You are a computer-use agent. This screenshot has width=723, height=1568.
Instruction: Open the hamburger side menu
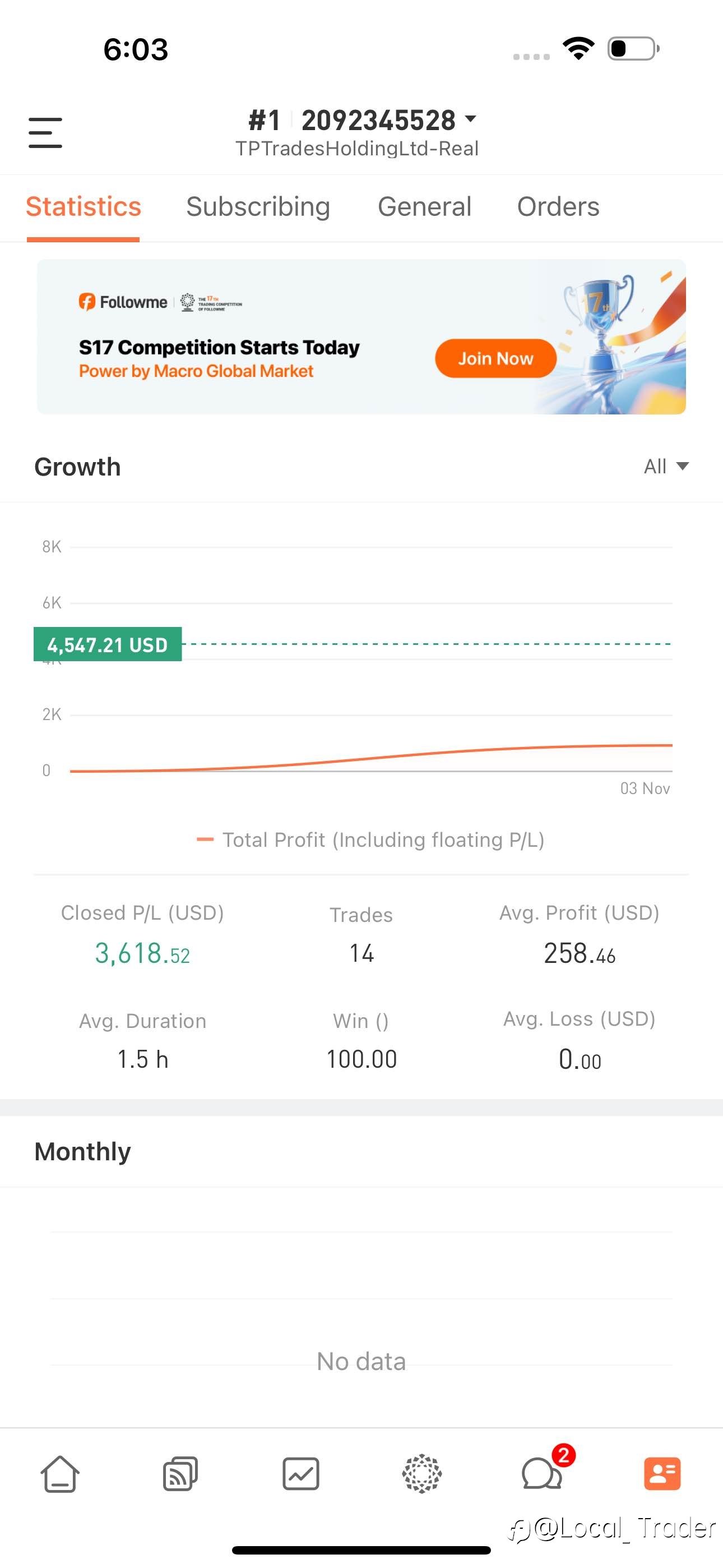45,133
